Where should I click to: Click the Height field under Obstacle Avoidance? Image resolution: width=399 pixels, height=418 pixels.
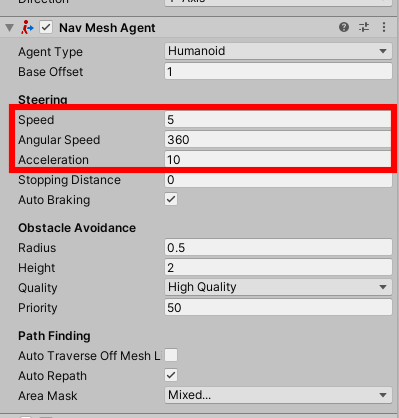tap(278, 268)
